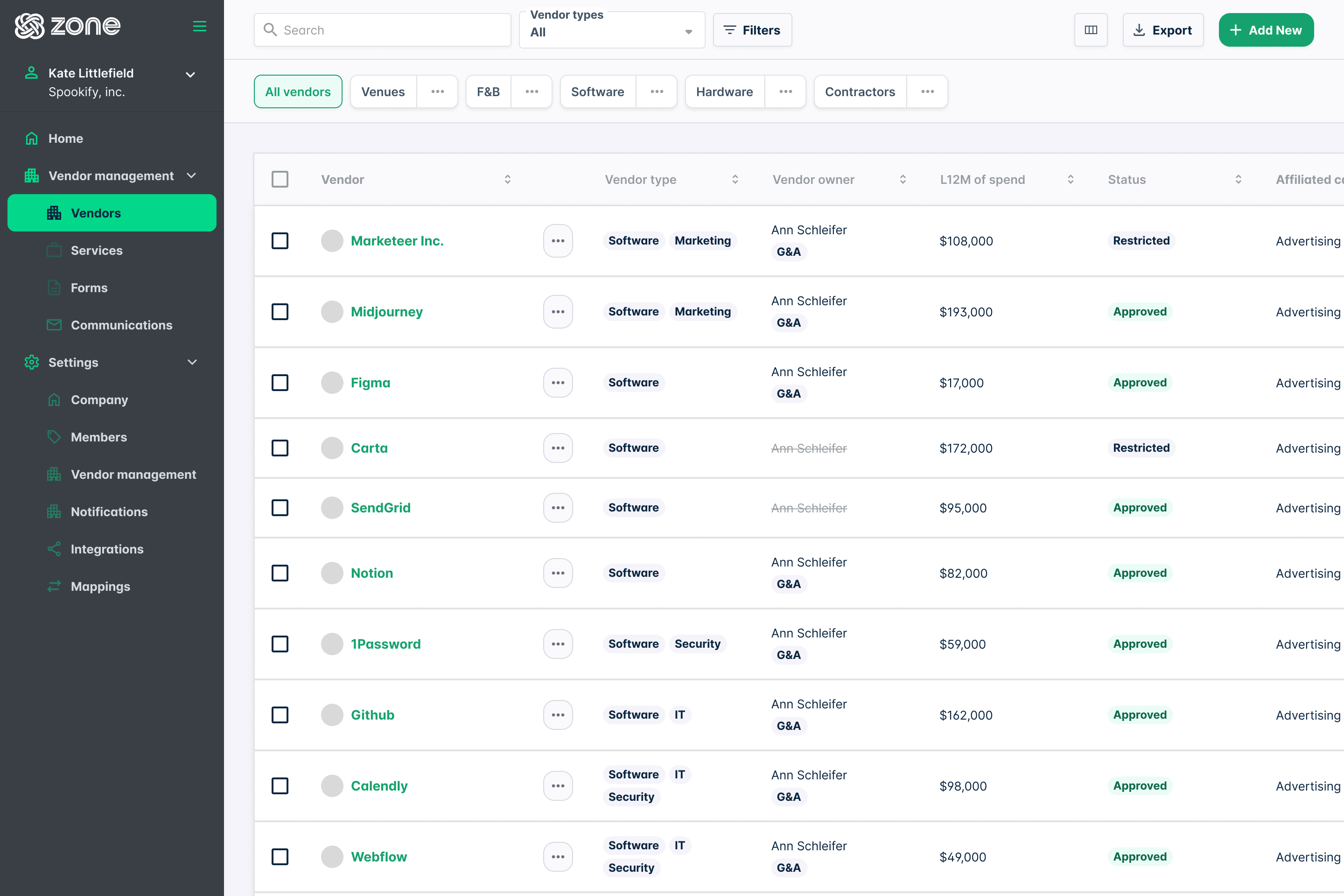This screenshot has width=1344, height=896.
Task: Sort by Vendor type column arrows
Action: coord(735,179)
